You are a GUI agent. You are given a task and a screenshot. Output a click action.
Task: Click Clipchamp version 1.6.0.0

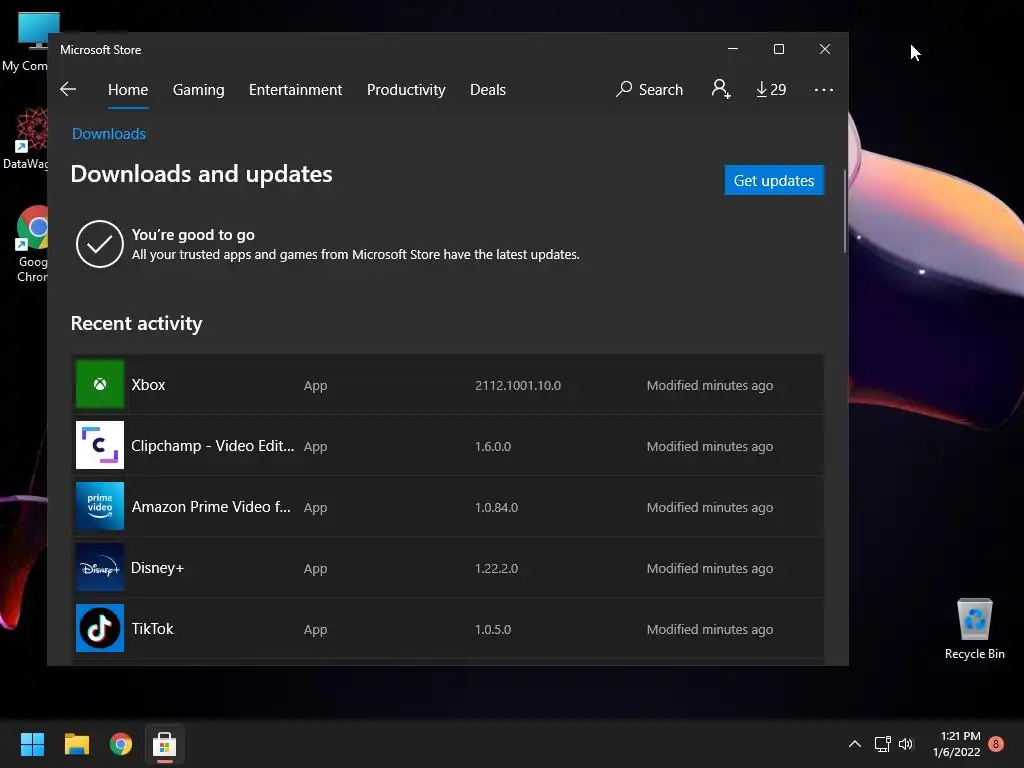[493, 447]
